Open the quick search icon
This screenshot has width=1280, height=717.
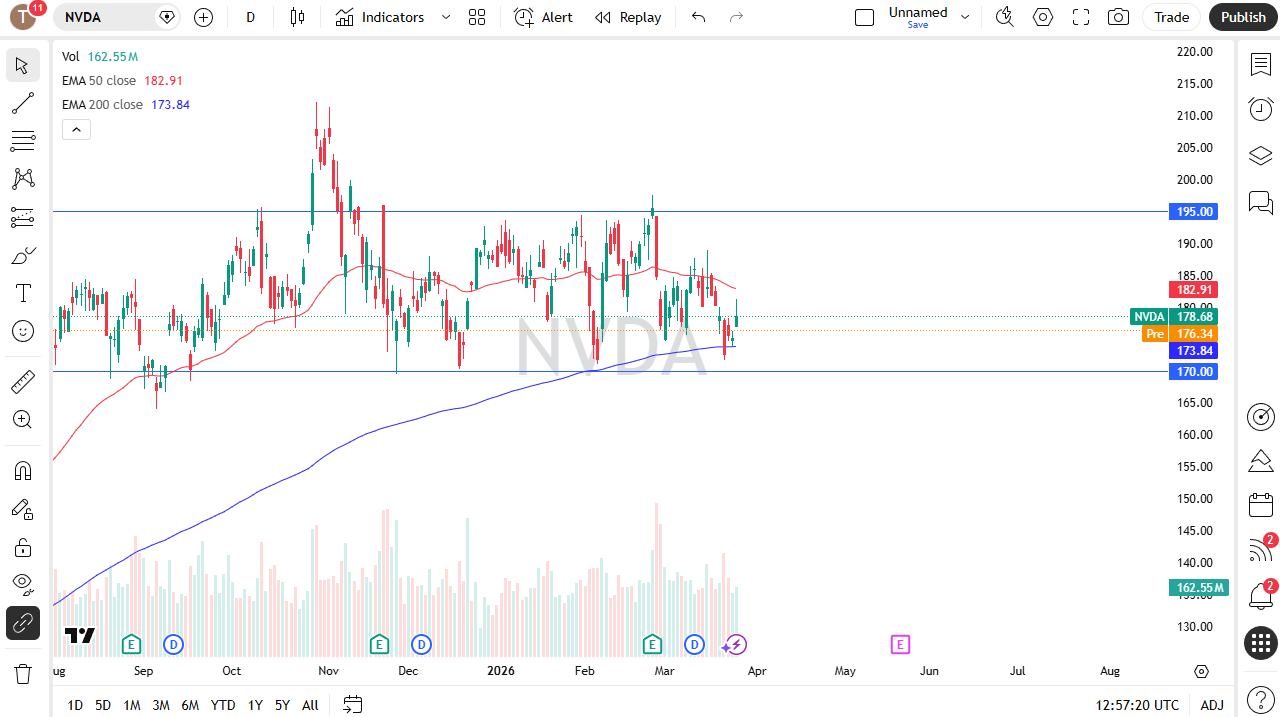click(1005, 17)
